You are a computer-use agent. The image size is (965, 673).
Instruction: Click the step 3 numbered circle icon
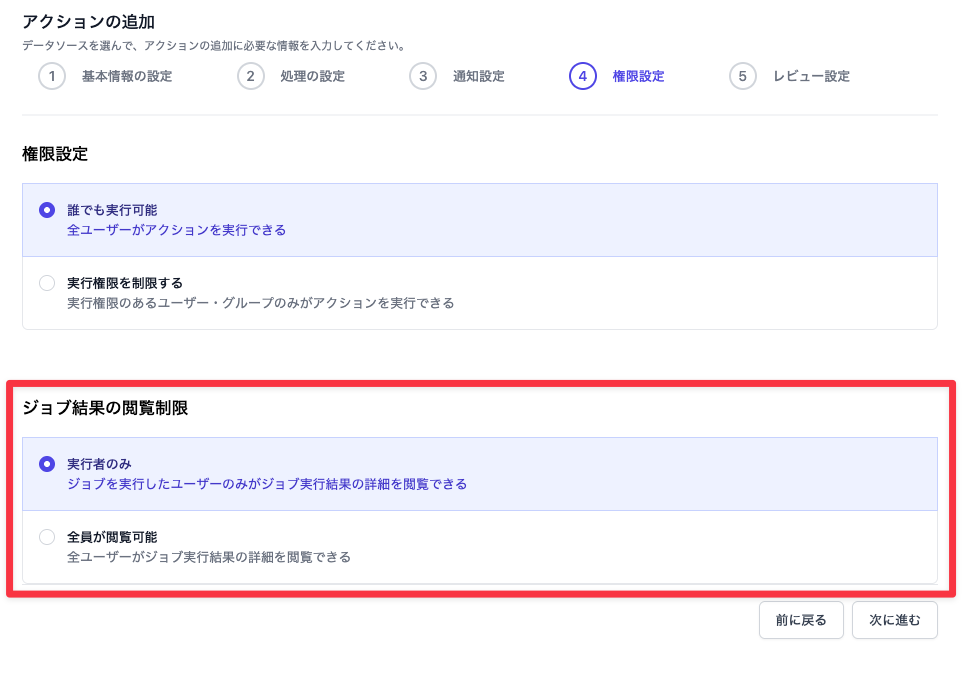(x=423, y=76)
